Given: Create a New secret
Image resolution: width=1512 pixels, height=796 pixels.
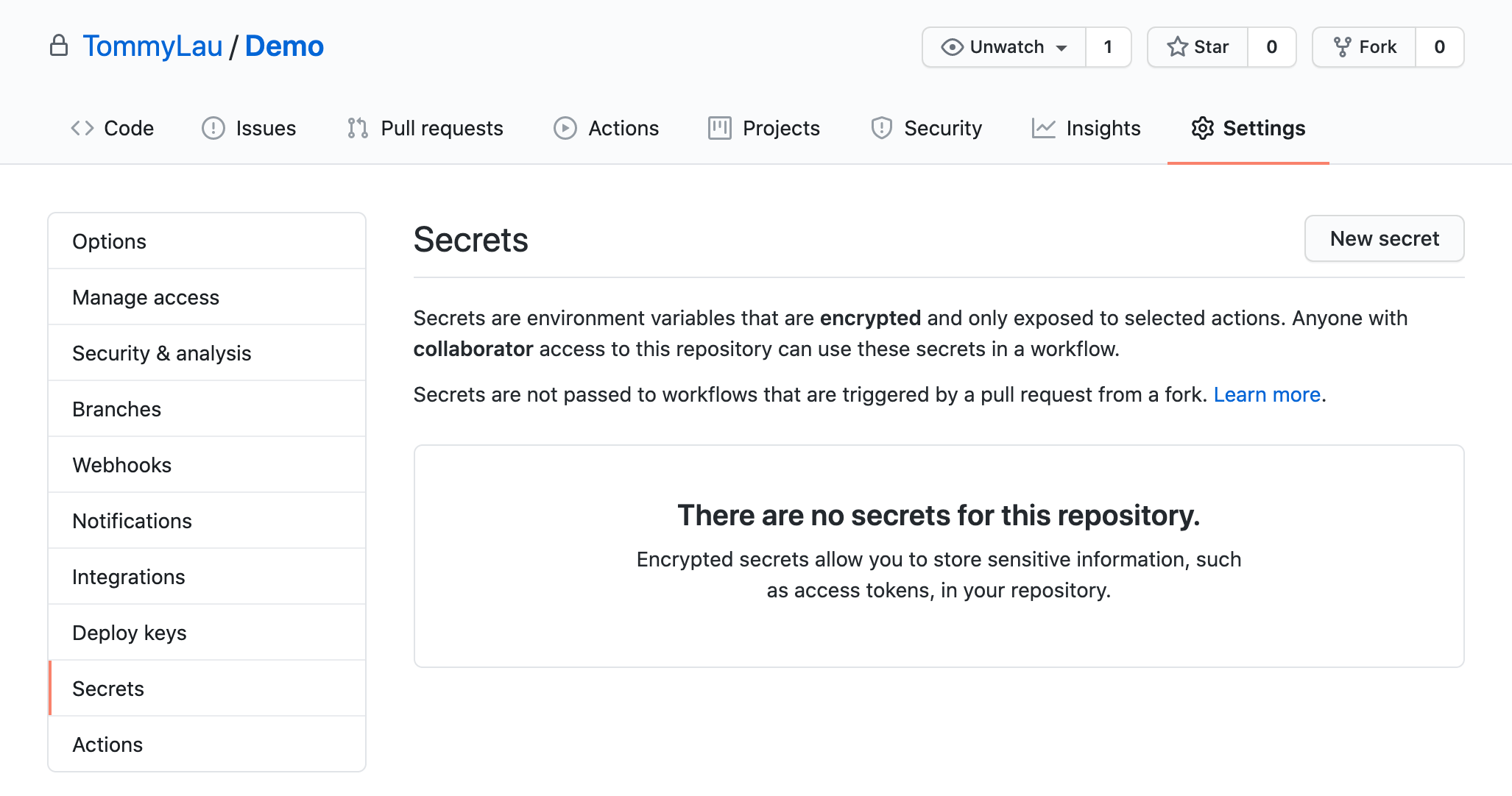Looking at the screenshot, I should [x=1384, y=238].
